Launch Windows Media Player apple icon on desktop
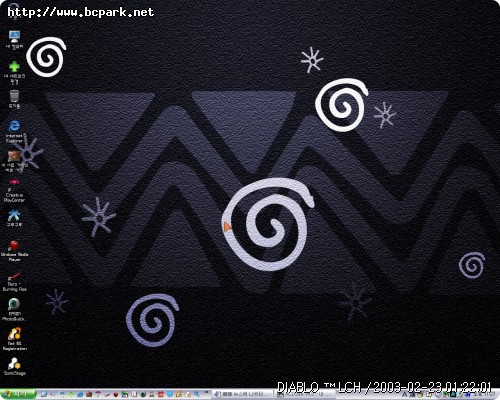The image size is (500, 400). click(14, 250)
